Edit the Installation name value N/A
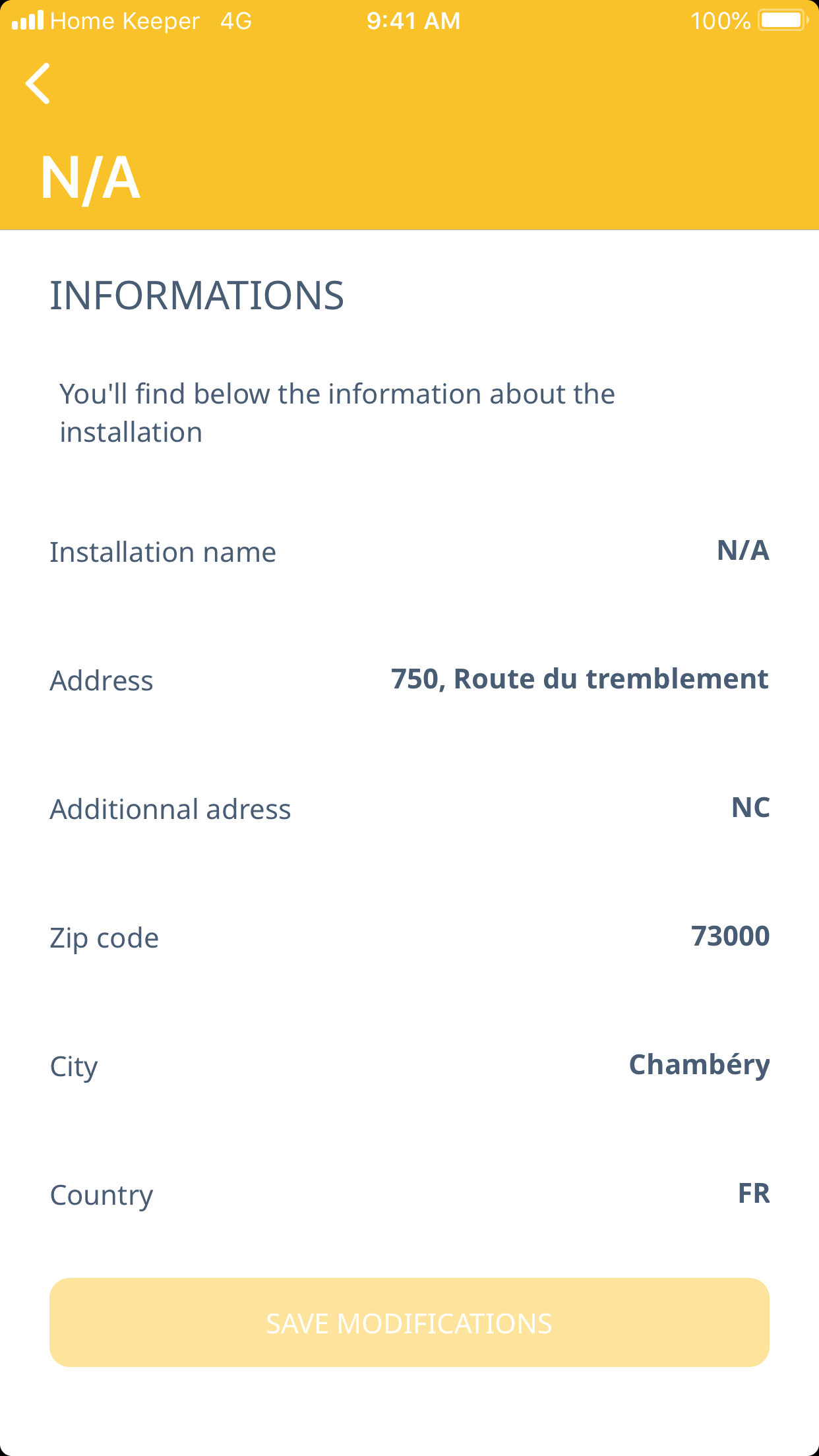 pyautogui.click(x=743, y=551)
